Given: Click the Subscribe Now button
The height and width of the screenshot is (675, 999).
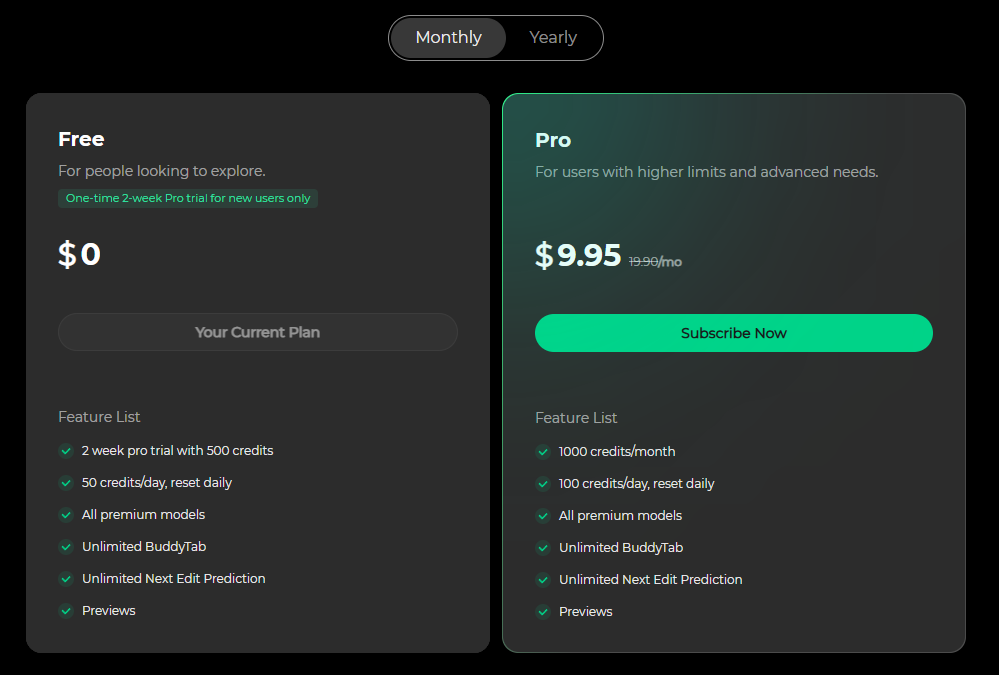Looking at the screenshot, I should [733, 333].
